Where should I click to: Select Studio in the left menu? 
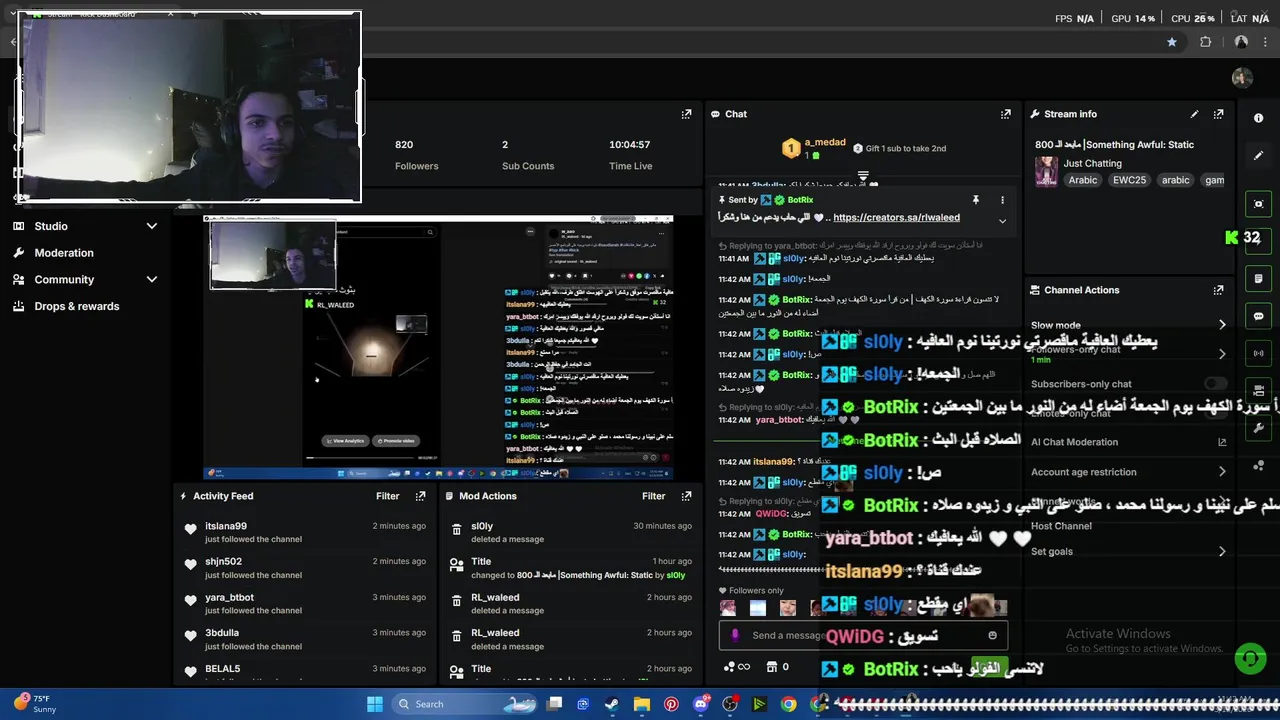tap(51, 226)
